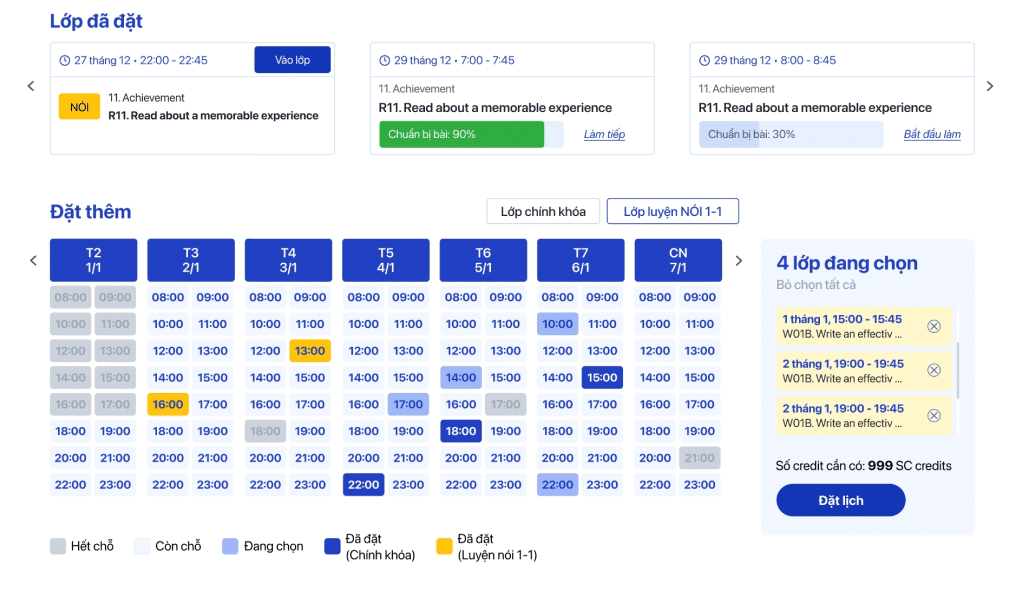
Task: Select the 09:00 slot on CN 7/1
Action: click(700, 297)
